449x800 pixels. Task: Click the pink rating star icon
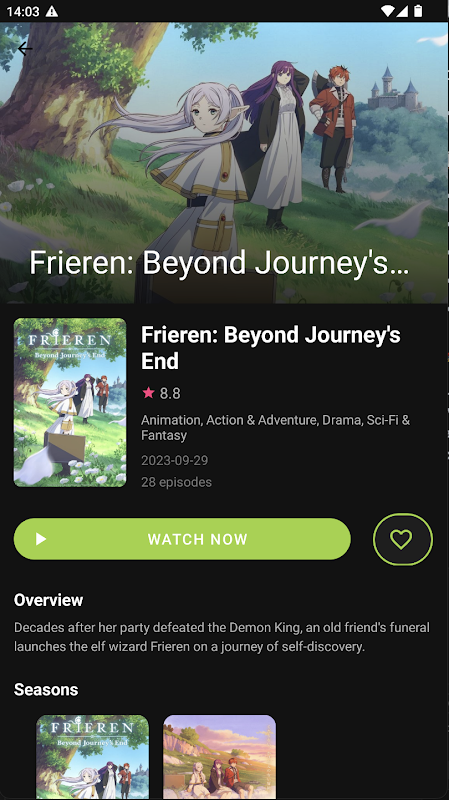pyautogui.click(x=148, y=392)
